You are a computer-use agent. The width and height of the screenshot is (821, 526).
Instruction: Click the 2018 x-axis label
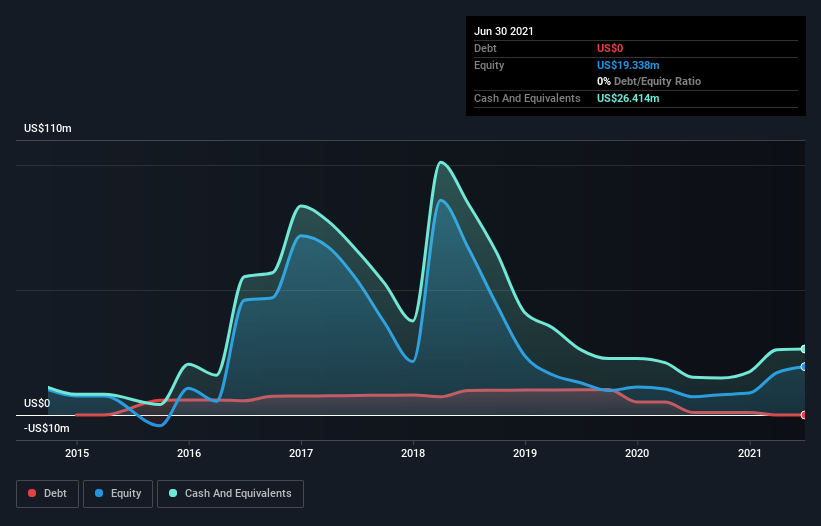click(413, 453)
